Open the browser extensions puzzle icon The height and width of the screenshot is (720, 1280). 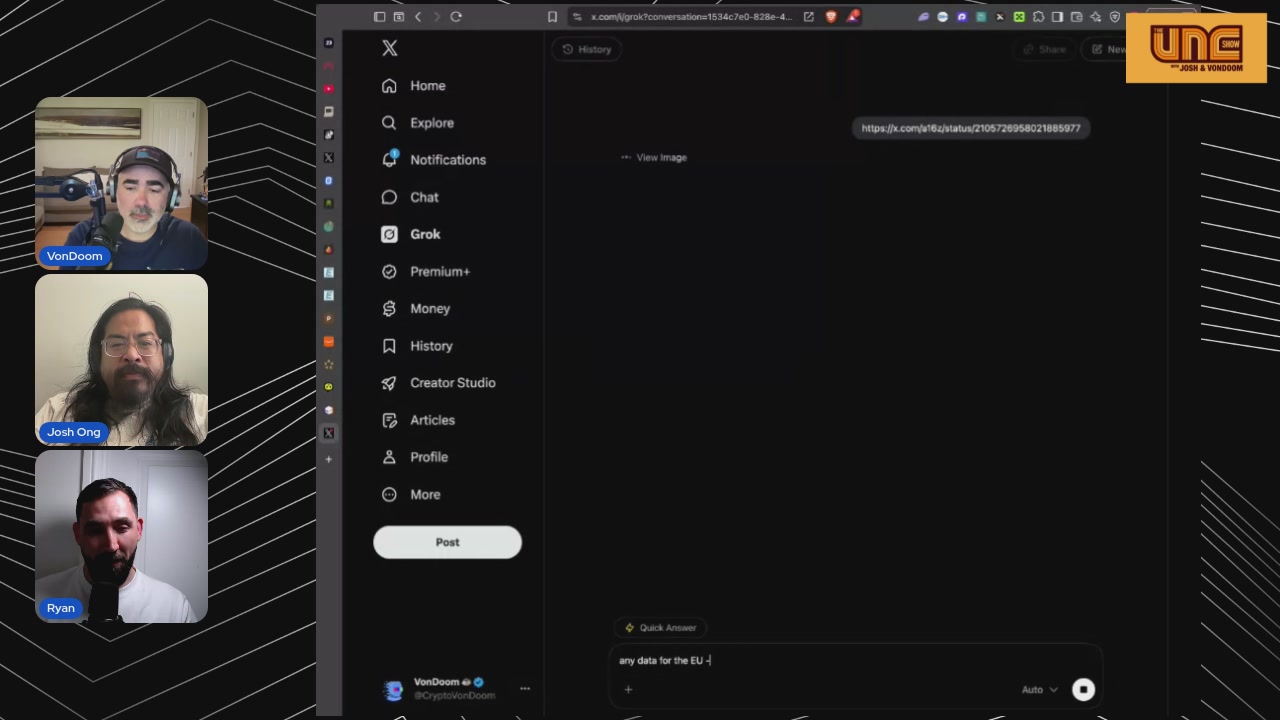tap(1038, 17)
